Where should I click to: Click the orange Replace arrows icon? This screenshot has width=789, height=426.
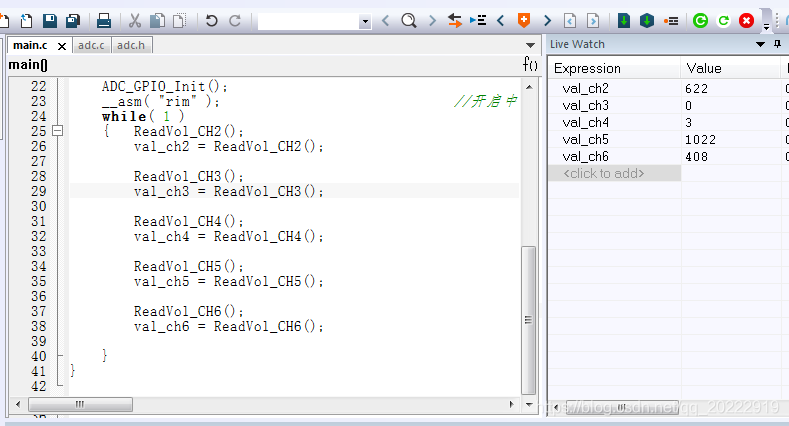(x=455, y=21)
